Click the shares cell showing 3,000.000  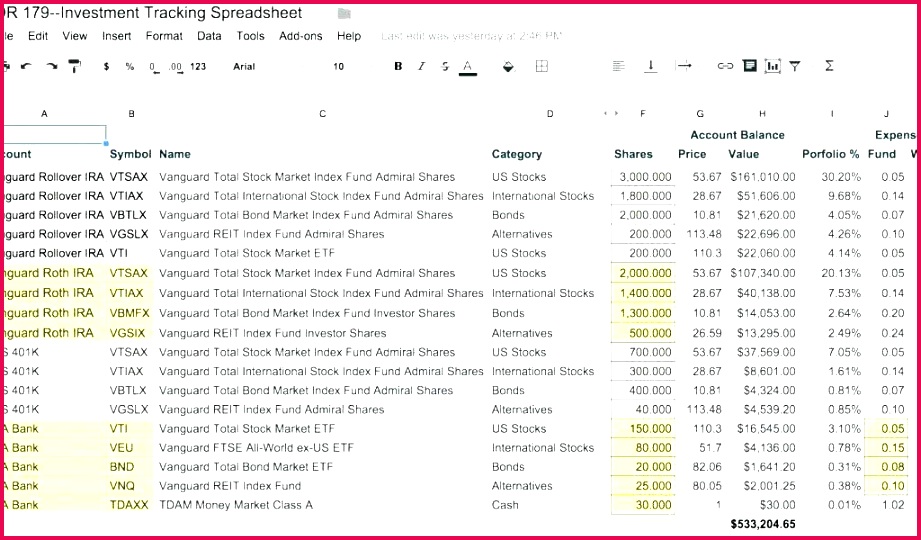(x=643, y=177)
